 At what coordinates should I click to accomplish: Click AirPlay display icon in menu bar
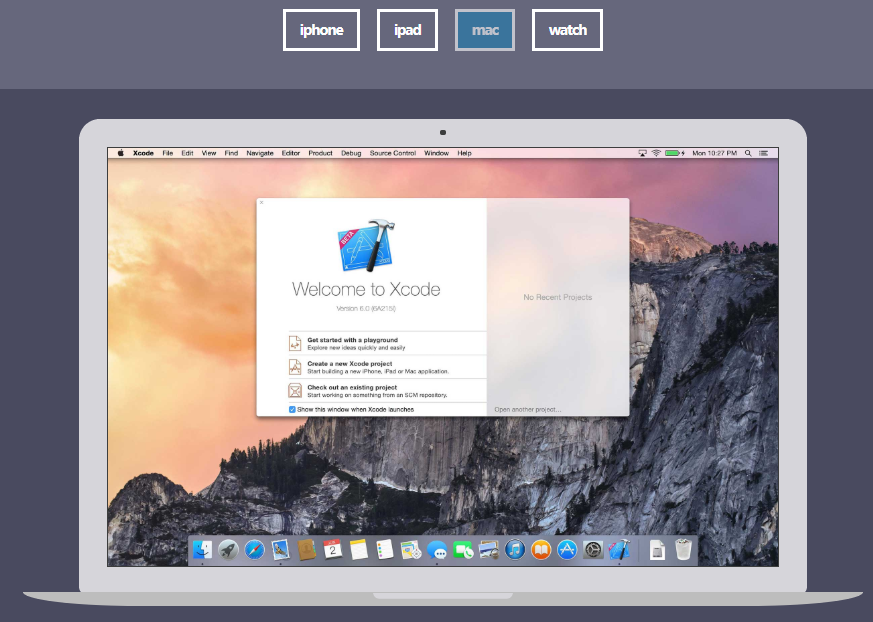(x=642, y=153)
